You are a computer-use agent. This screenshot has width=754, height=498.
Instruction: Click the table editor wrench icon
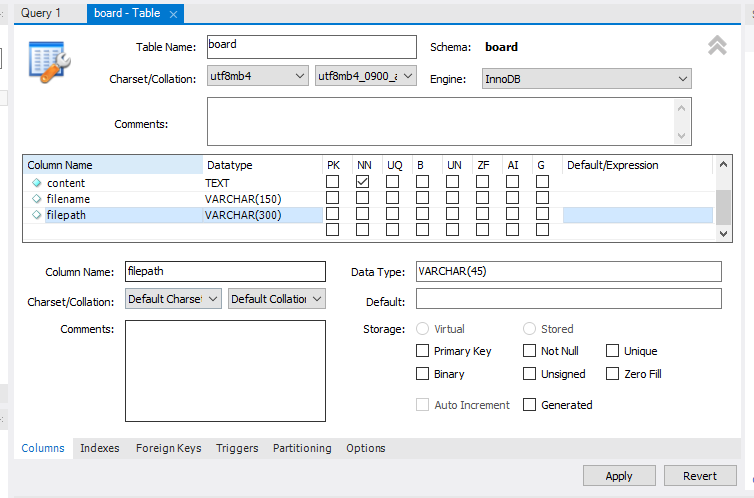click(x=50, y=62)
